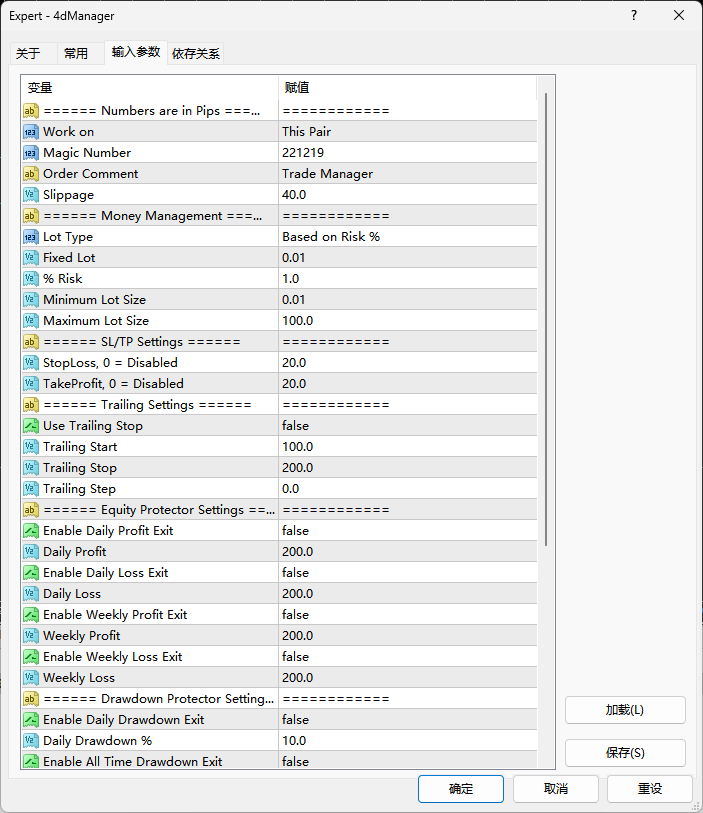This screenshot has height=813, width=703.
Task: Click the 变量 column header
Action: coord(150,88)
